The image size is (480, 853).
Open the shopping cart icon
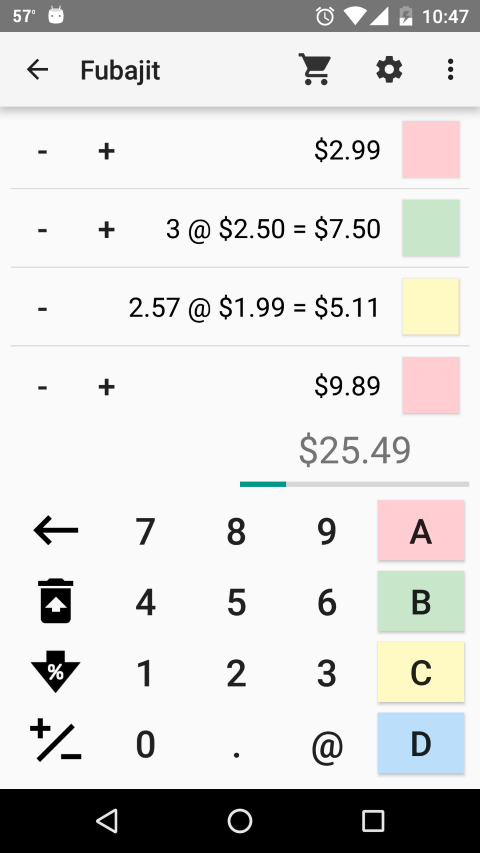(x=315, y=69)
